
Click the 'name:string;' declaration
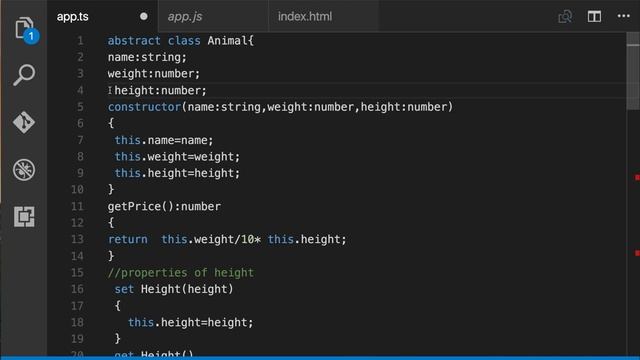point(147,57)
